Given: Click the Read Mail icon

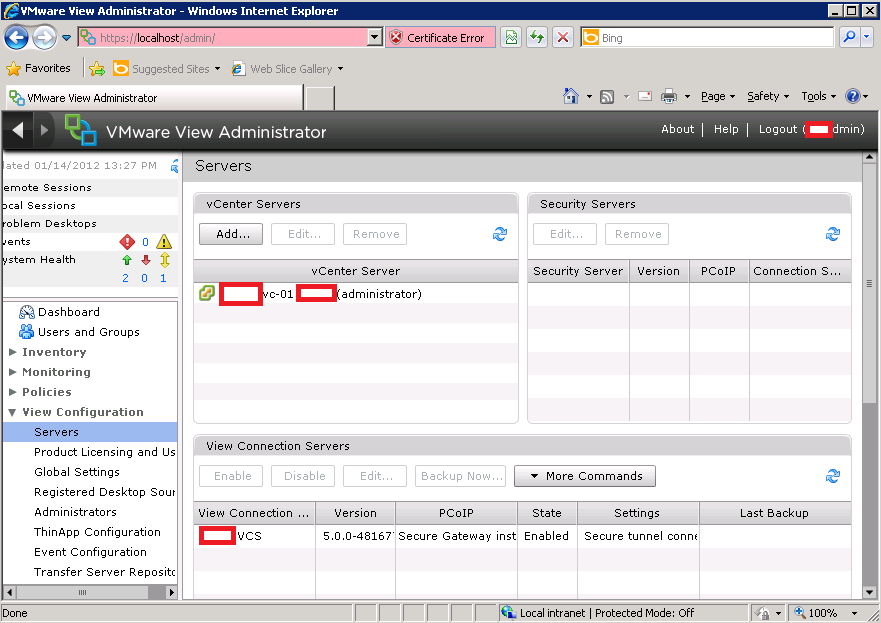Looking at the screenshot, I should click(x=645, y=96).
